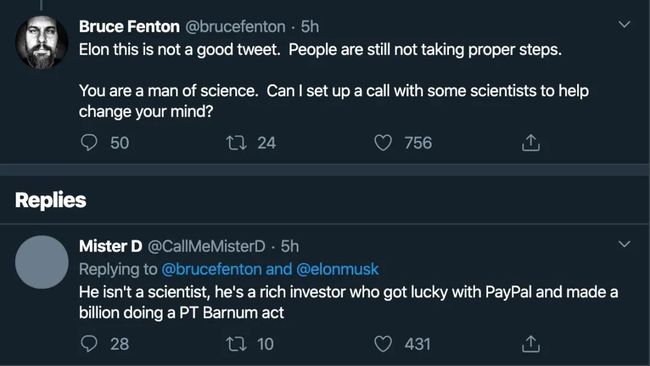Open the @brucefenton handle in tweet header
650x366 pixels.
click(235, 27)
